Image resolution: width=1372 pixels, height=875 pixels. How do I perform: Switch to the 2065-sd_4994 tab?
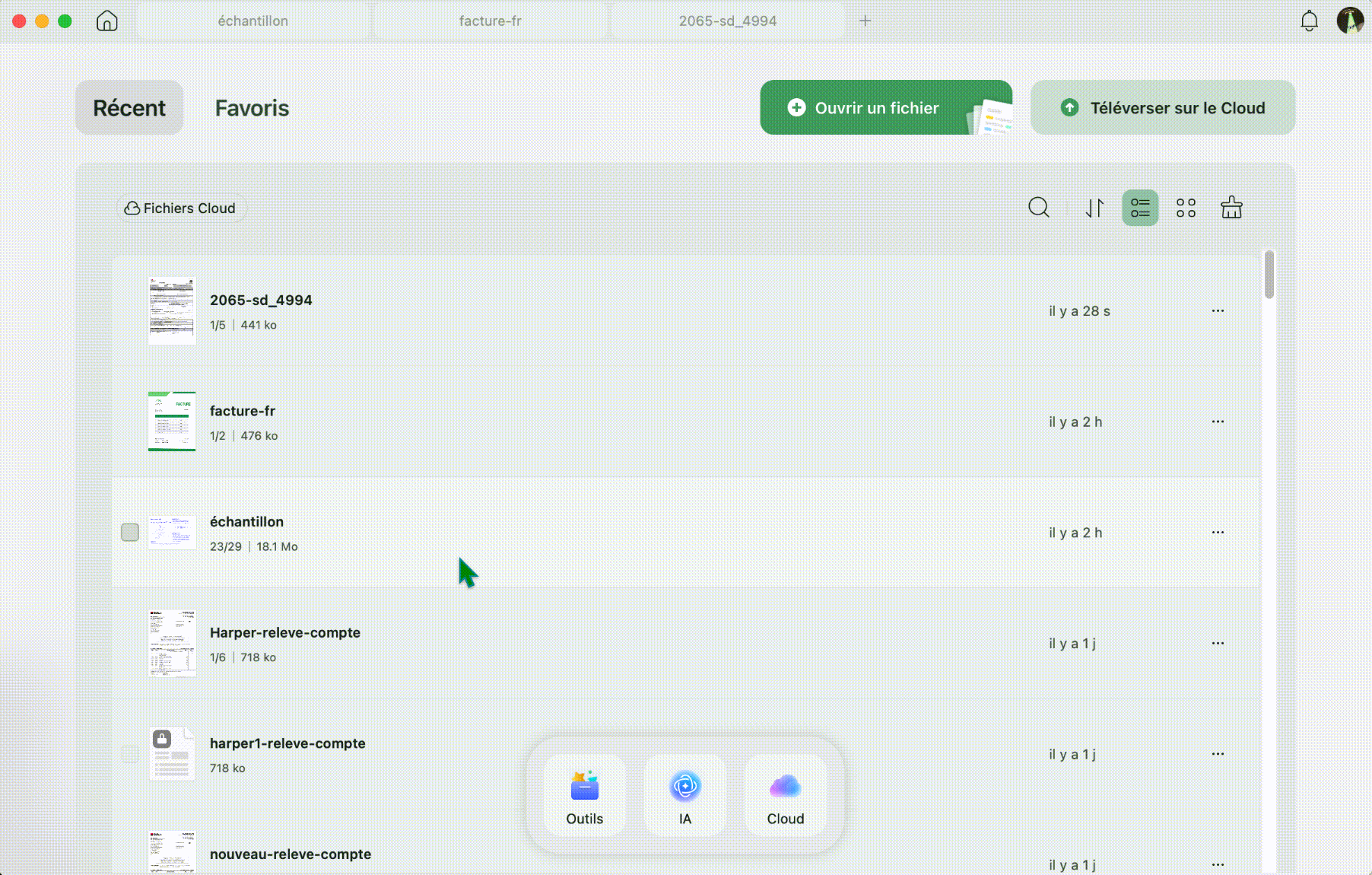pyautogui.click(x=728, y=21)
